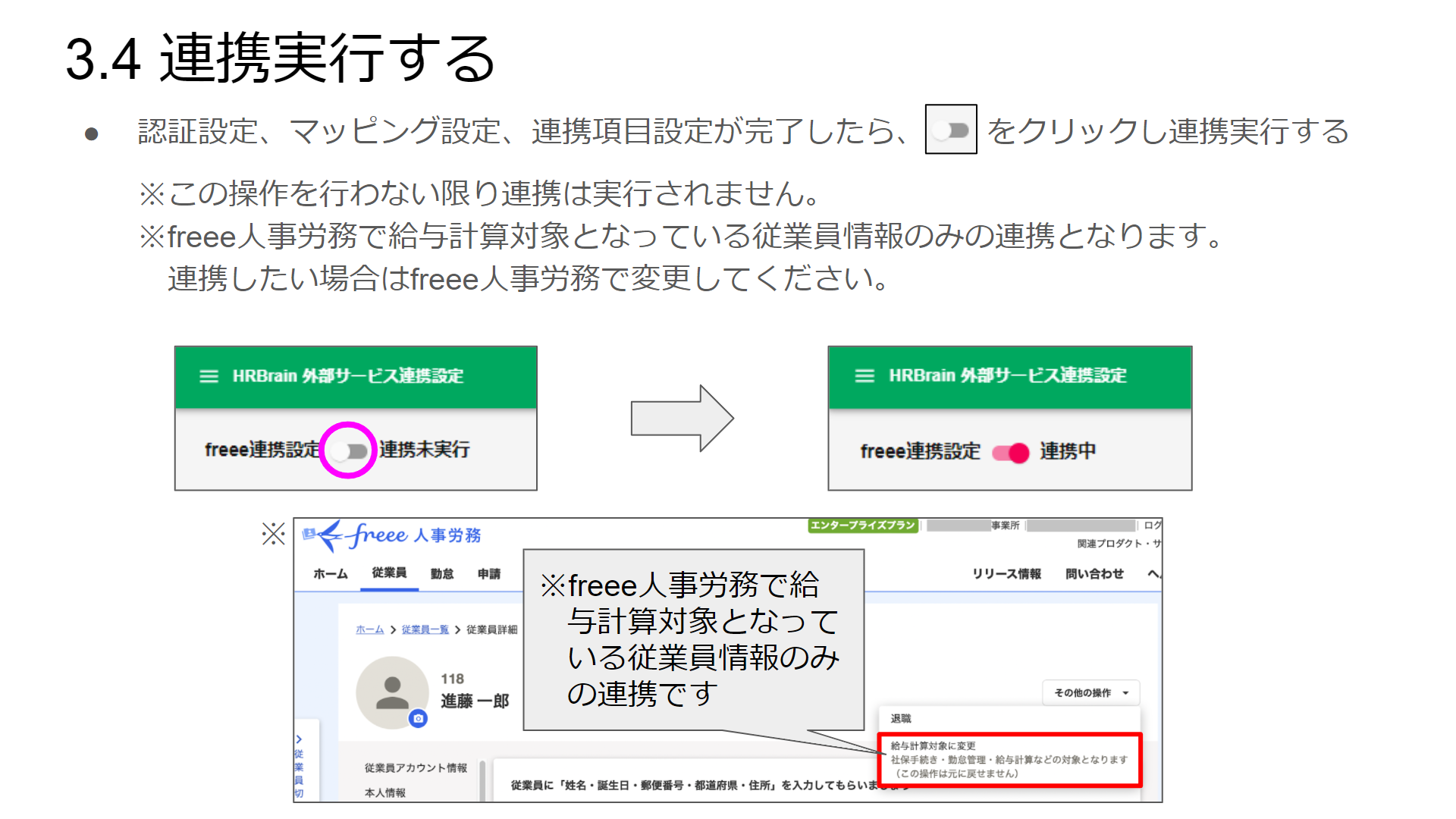Turn off the 連携中 freee toggle

1010,453
